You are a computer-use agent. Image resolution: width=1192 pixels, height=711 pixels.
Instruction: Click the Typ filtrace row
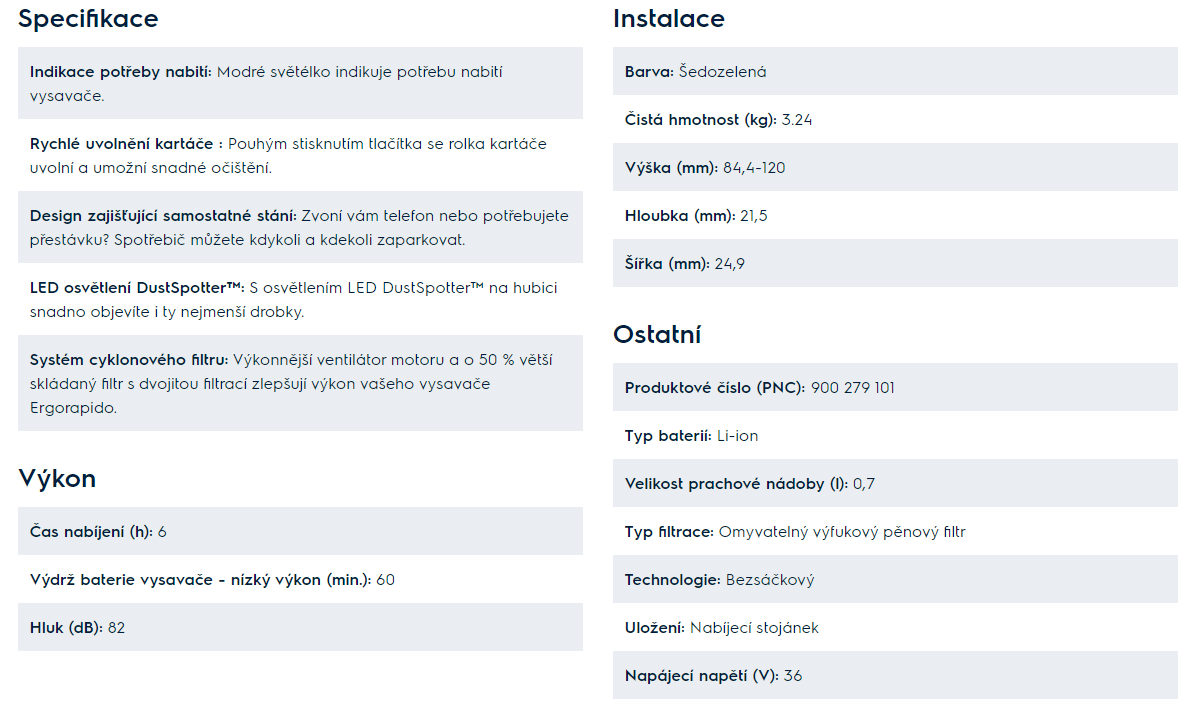click(896, 532)
